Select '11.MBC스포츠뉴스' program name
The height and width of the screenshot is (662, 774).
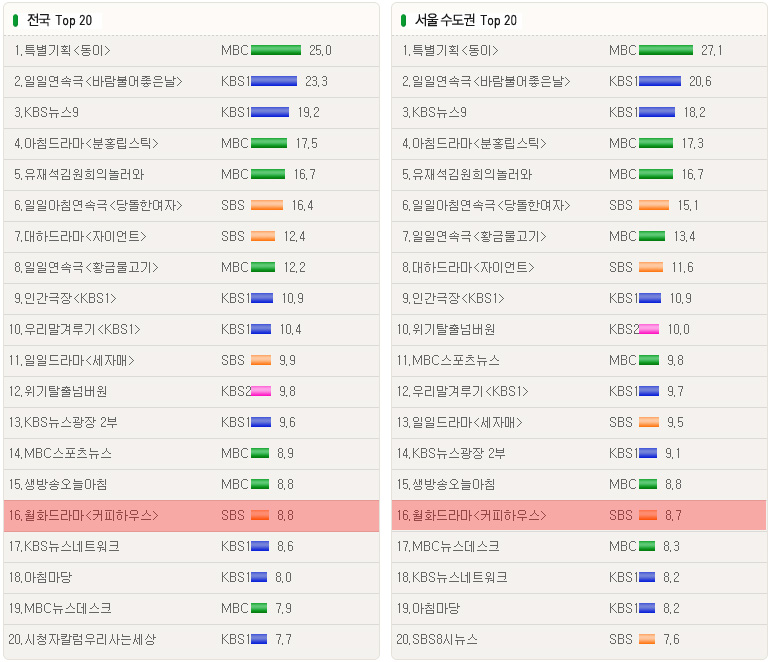point(448,360)
